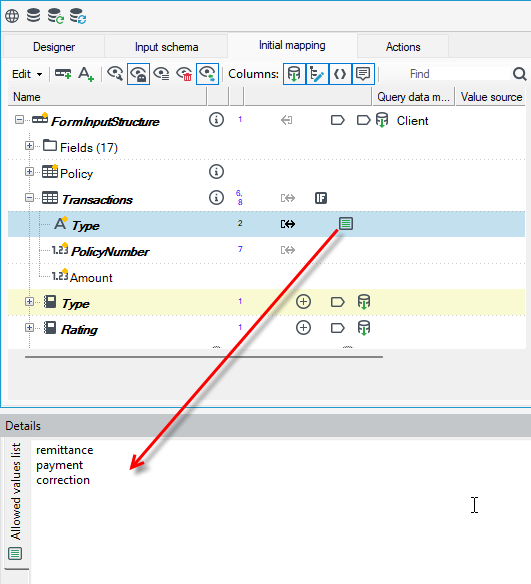
Task: Switch to the Input schema tab
Action: pyautogui.click(x=166, y=47)
